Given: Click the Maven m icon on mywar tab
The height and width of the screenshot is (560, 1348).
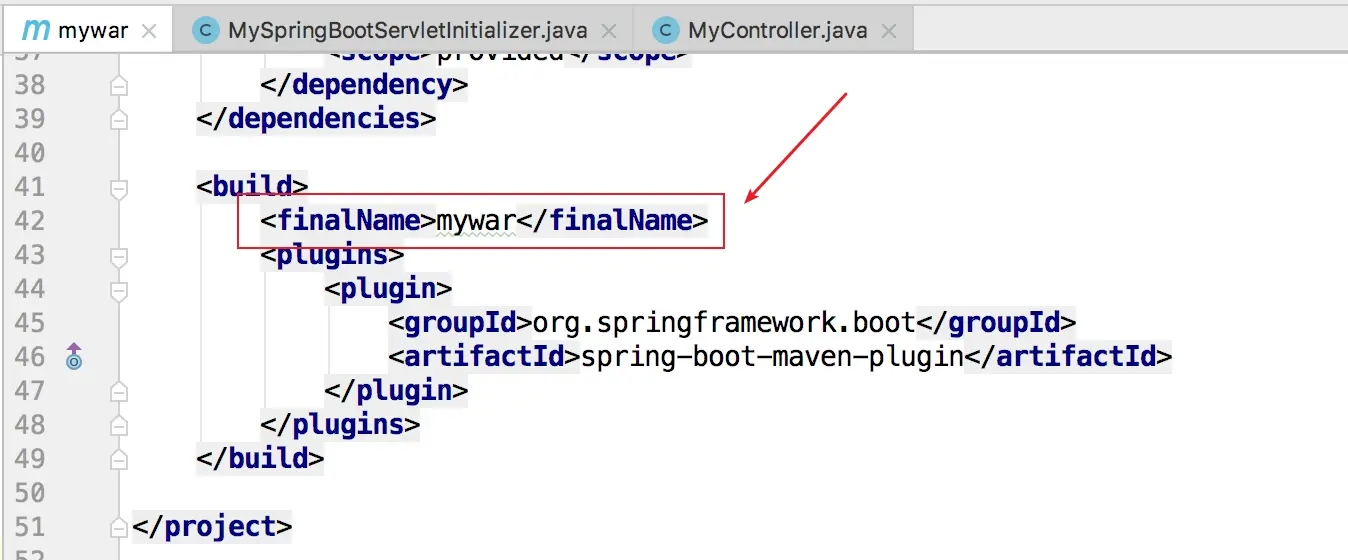Looking at the screenshot, I should (34, 29).
